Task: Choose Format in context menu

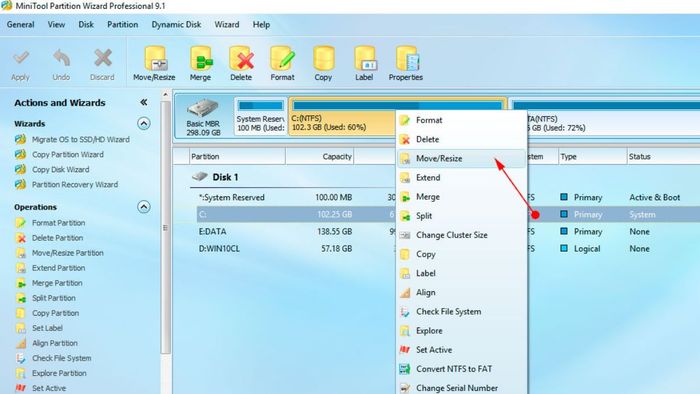Action: (461, 120)
